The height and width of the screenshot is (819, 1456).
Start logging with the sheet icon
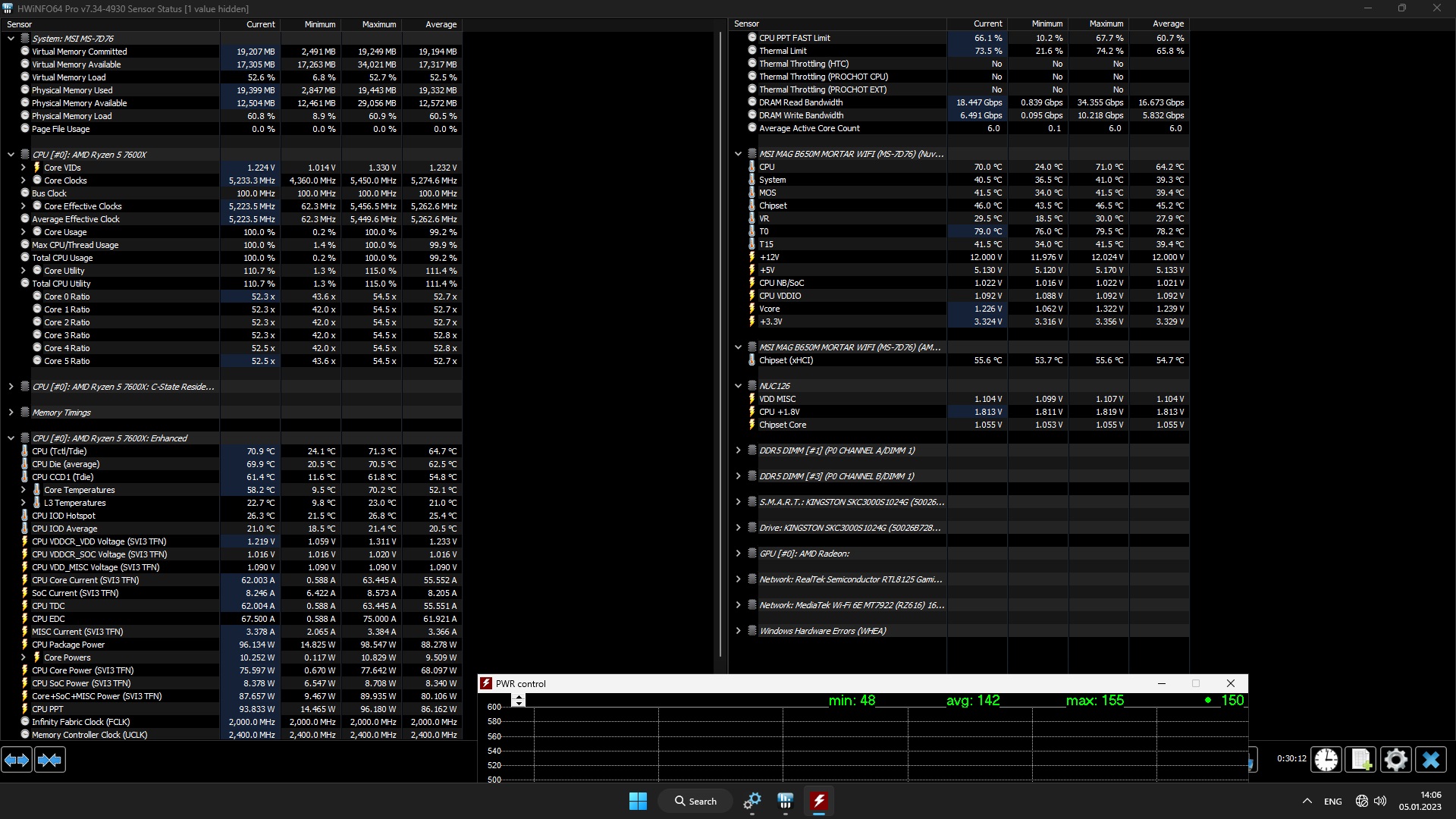[x=1360, y=760]
